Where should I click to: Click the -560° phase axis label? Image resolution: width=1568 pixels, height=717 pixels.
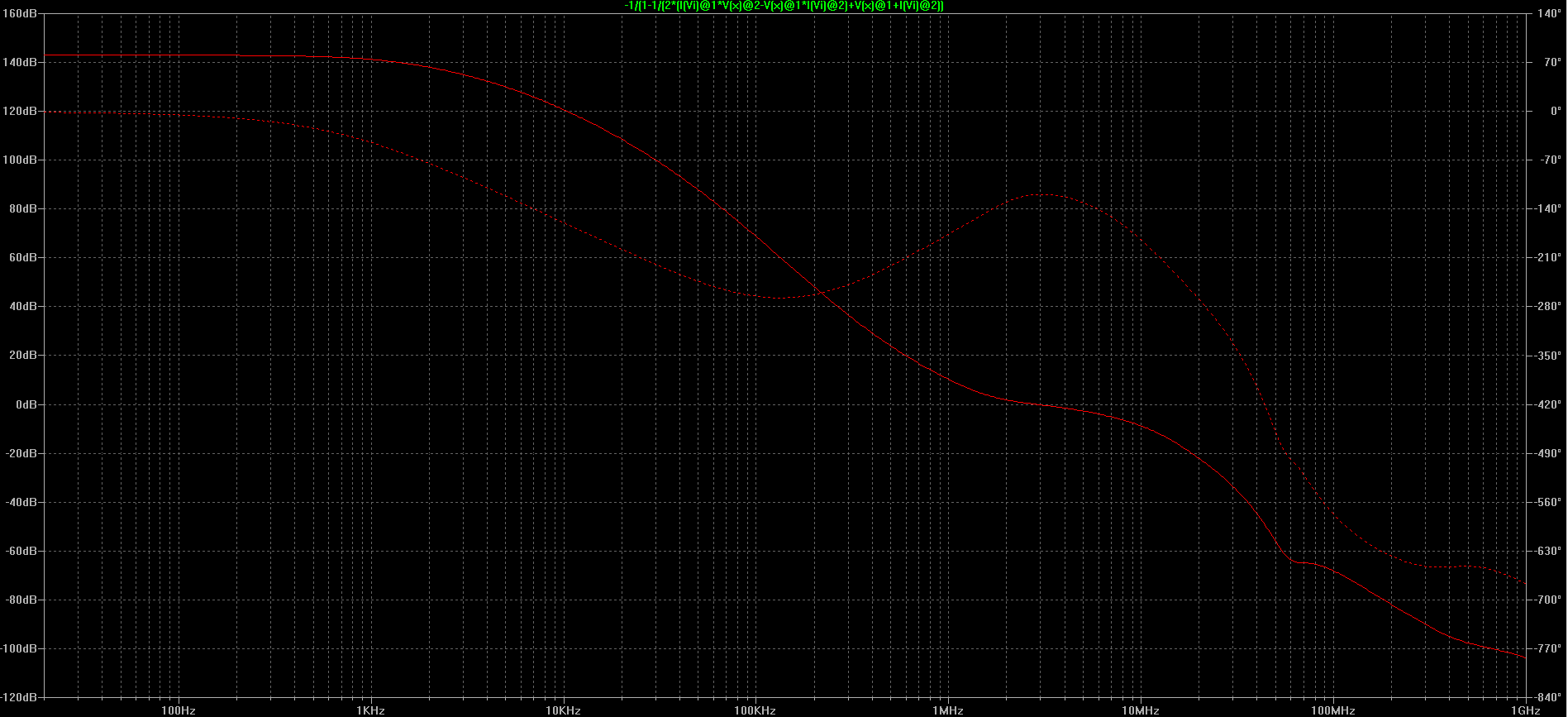(x=1548, y=502)
